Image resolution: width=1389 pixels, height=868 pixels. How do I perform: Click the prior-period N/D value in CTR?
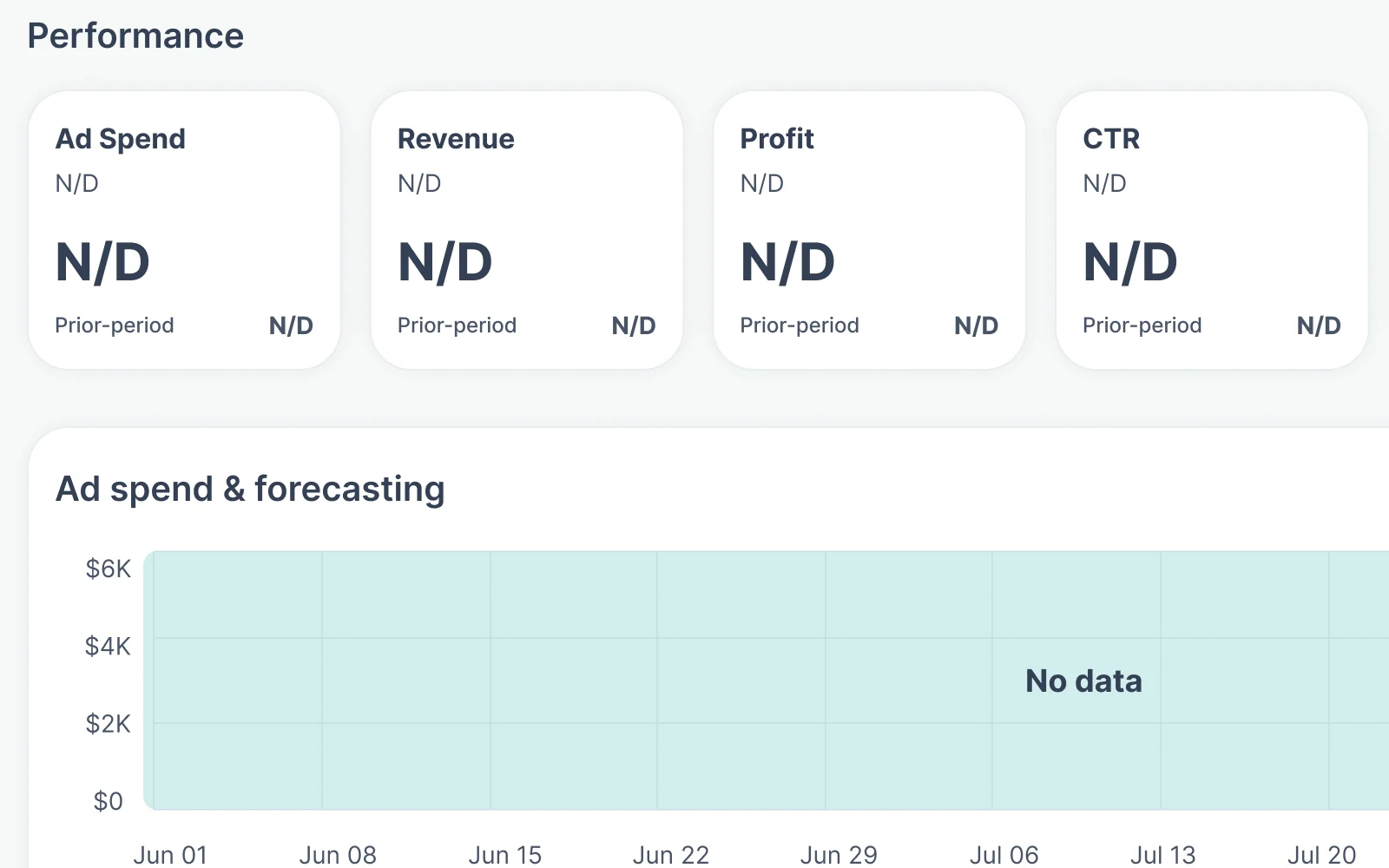1319,325
